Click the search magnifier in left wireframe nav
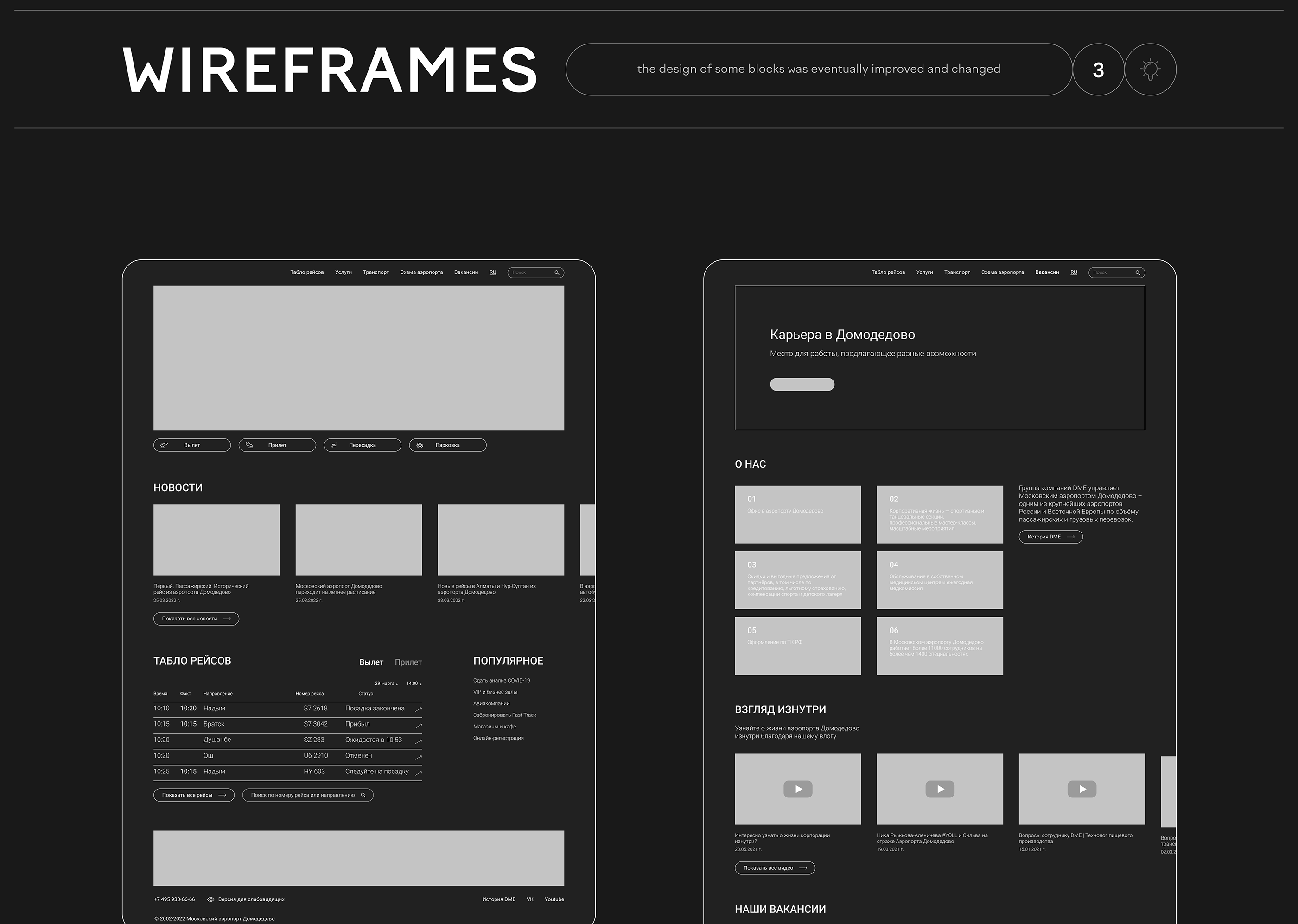The height and width of the screenshot is (924, 1298). coord(557,272)
